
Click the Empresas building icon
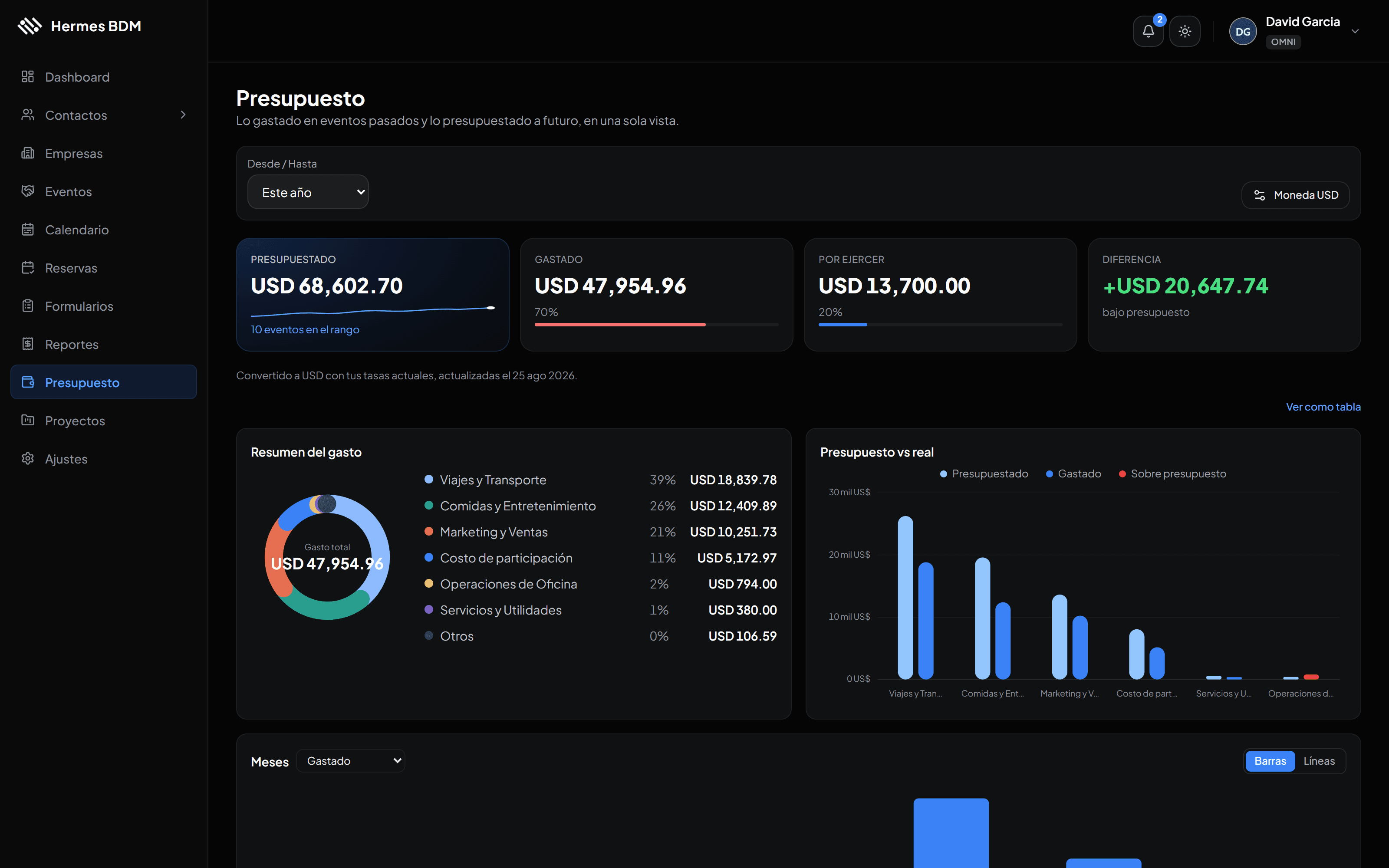(x=27, y=153)
